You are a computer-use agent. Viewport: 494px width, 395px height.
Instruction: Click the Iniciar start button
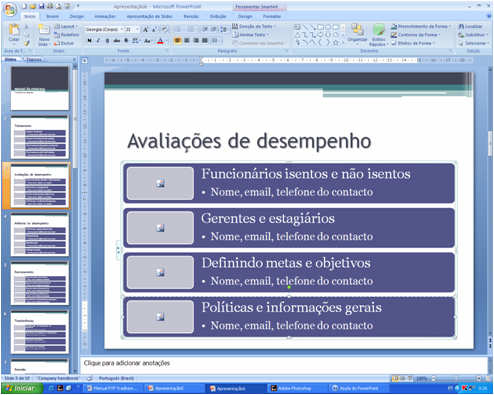click(22, 388)
